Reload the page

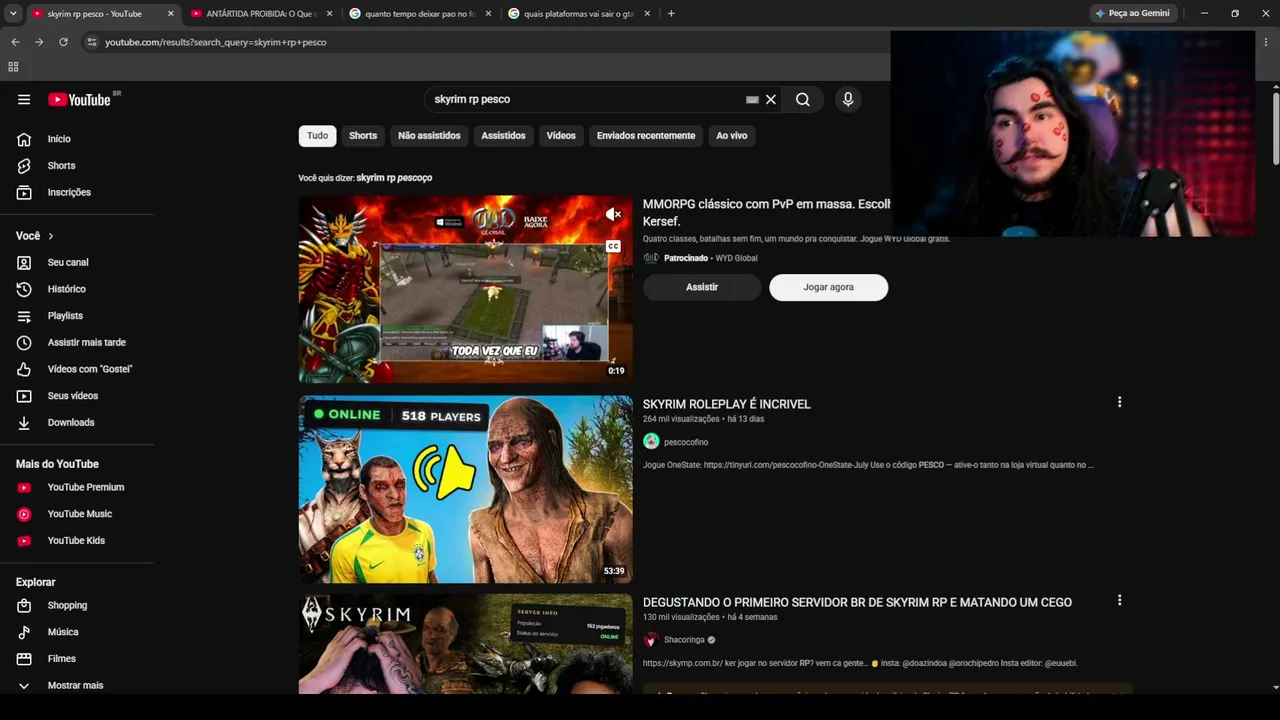(63, 42)
